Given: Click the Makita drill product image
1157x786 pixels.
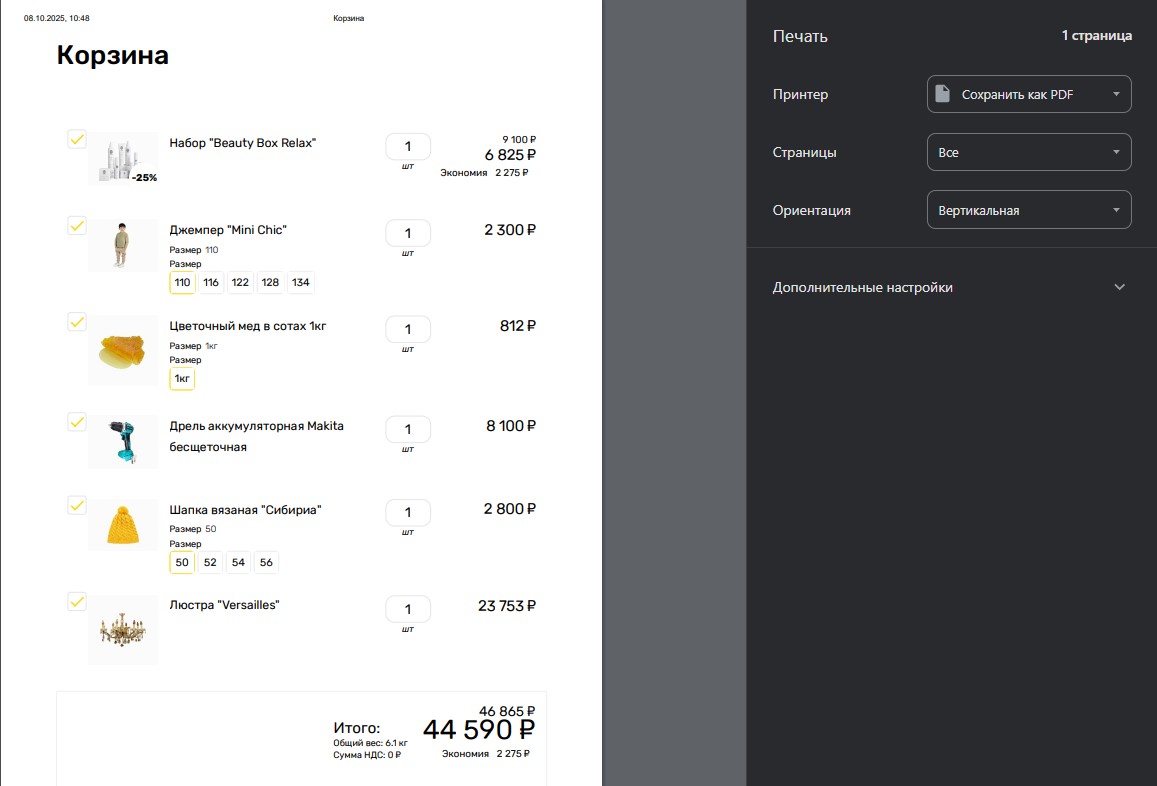Looking at the screenshot, I should (123, 441).
